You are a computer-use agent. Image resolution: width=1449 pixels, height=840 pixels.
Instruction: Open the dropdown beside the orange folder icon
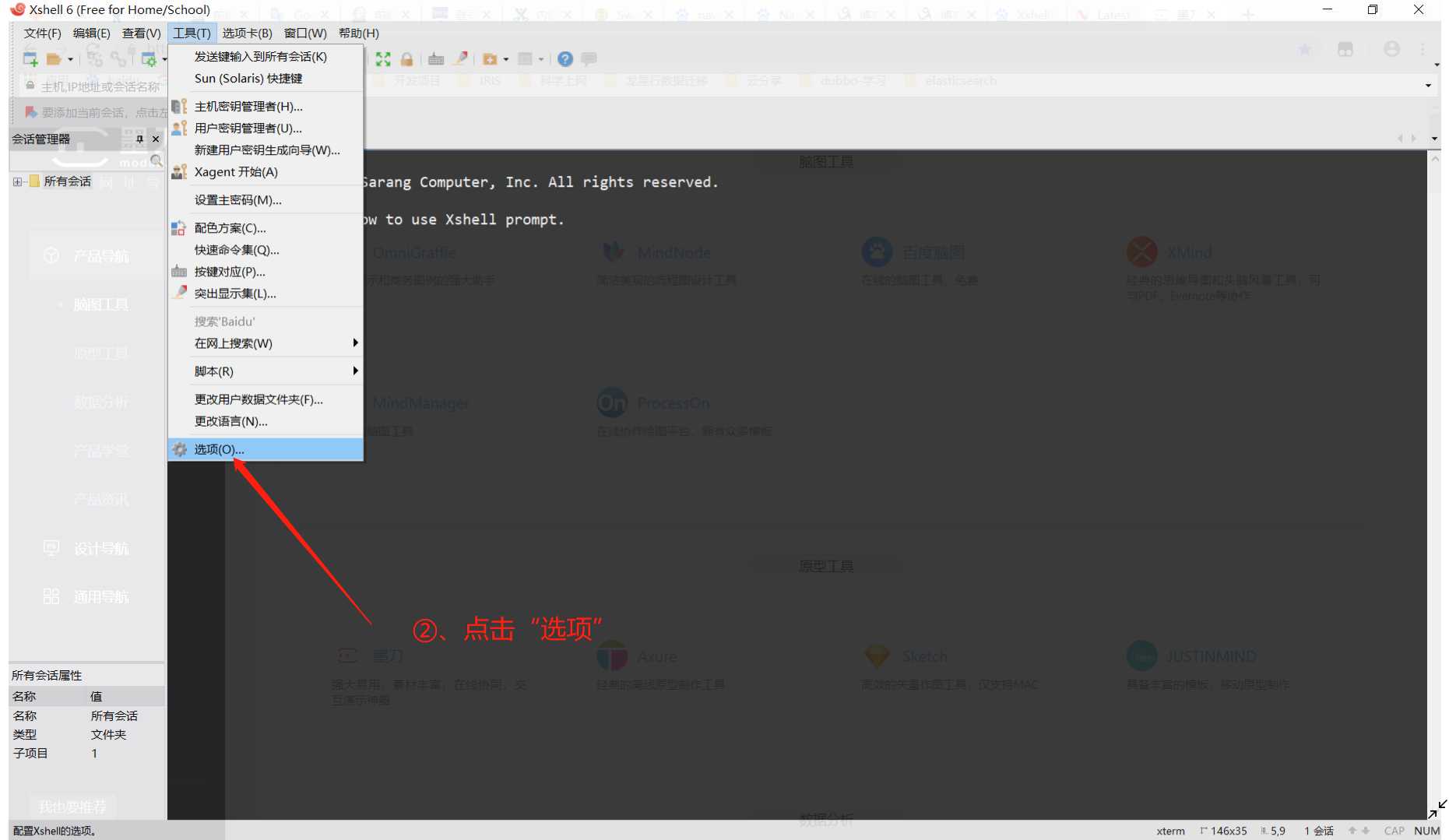coord(506,59)
